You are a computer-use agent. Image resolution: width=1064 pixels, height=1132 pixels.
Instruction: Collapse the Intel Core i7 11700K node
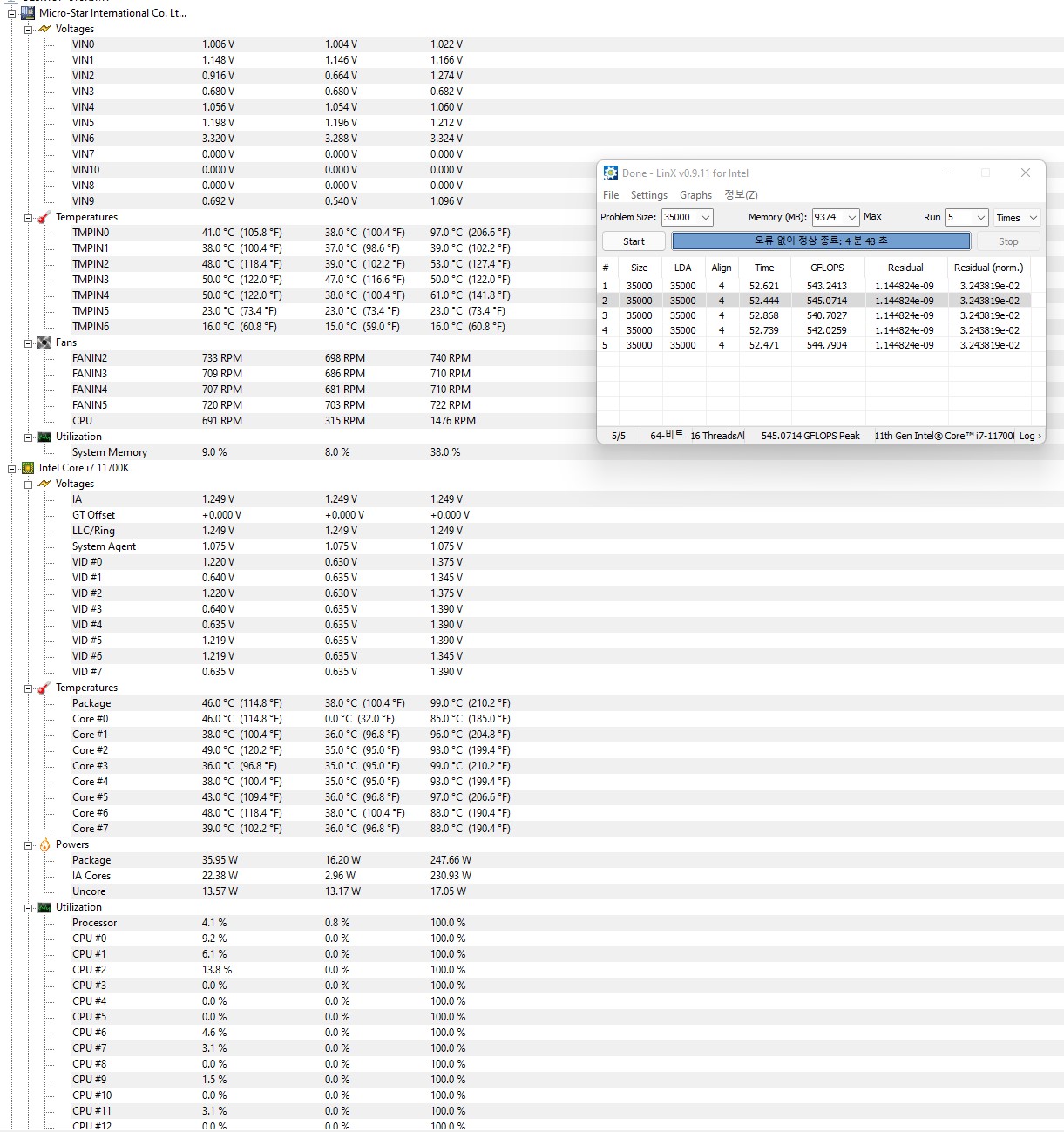point(12,468)
